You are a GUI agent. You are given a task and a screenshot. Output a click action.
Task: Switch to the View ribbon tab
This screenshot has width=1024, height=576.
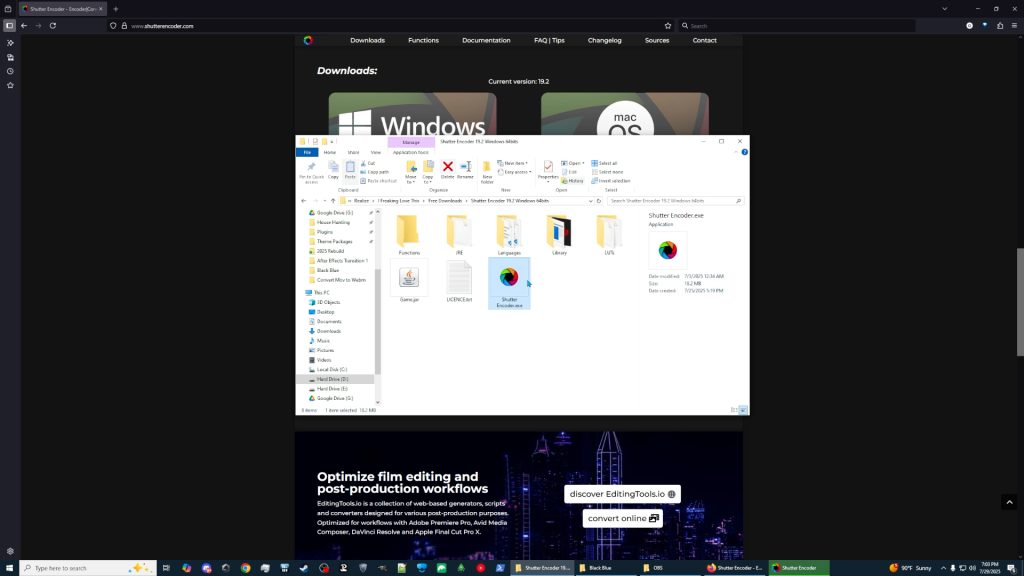point(376,152)
